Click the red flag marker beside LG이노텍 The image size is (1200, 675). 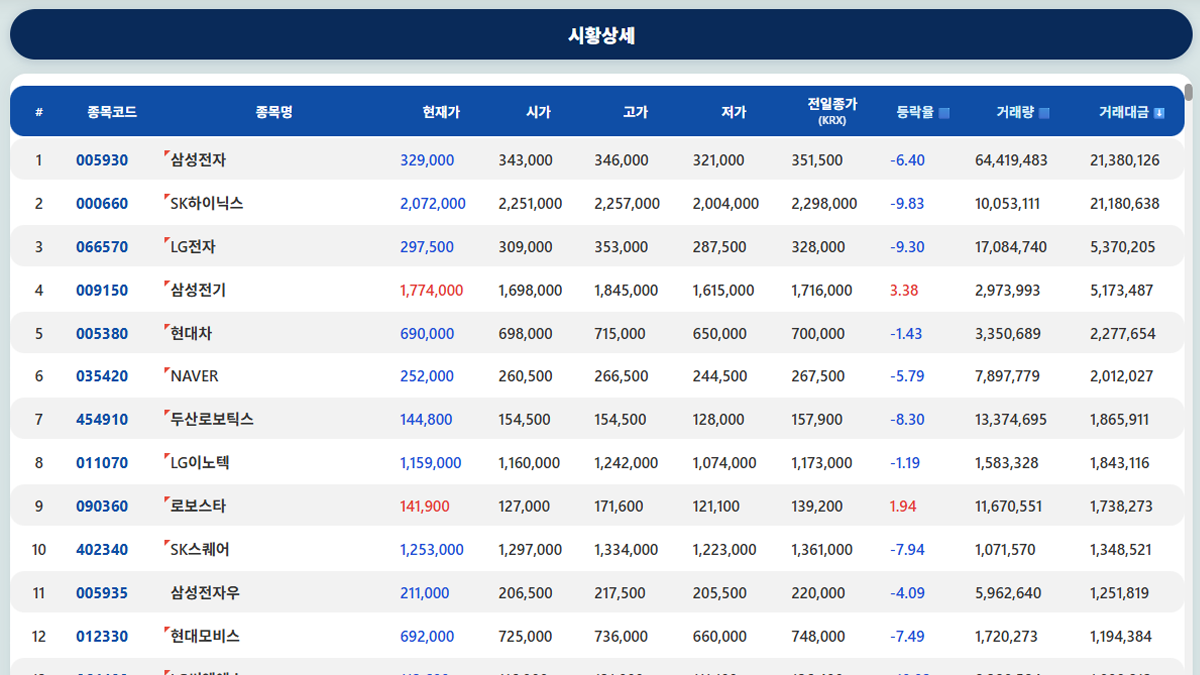(x=166, y=456)
